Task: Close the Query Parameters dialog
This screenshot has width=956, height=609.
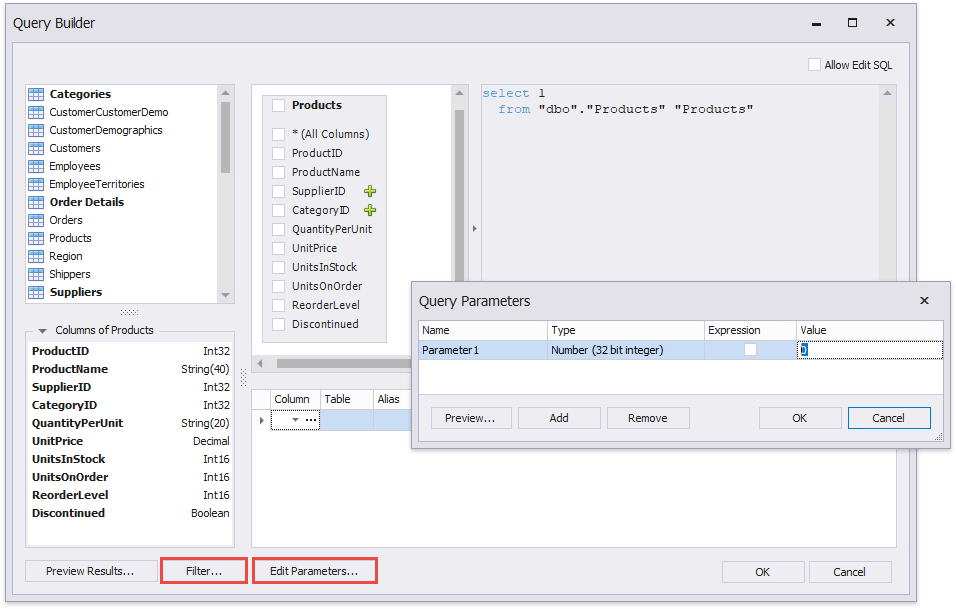Action: 924,301
